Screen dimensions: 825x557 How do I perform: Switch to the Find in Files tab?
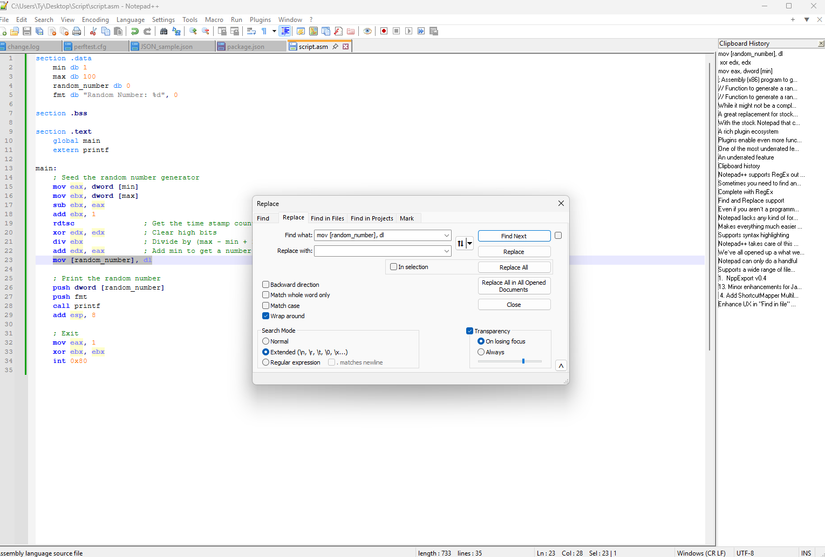[327, 218]
